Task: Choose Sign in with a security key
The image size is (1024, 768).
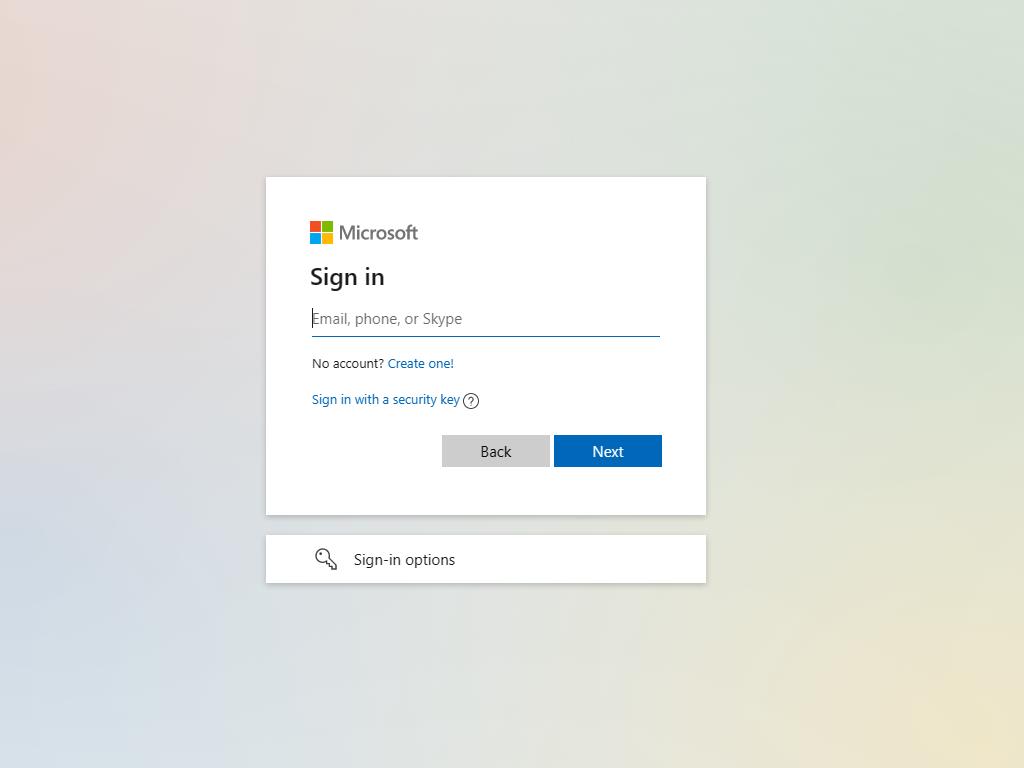Action: click(385, 400)
